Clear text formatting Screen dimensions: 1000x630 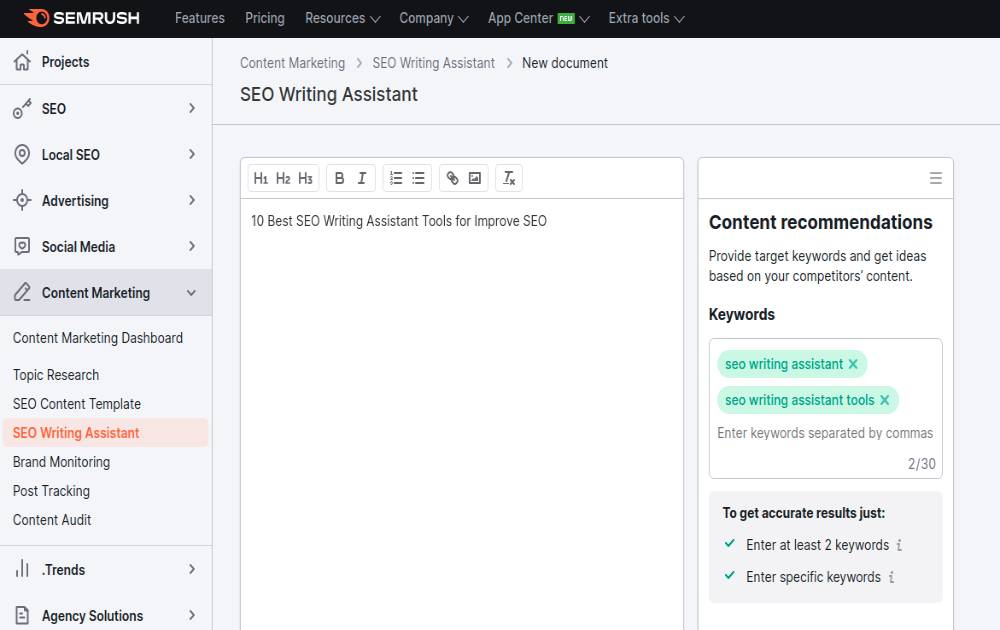(x=509, y=179)
